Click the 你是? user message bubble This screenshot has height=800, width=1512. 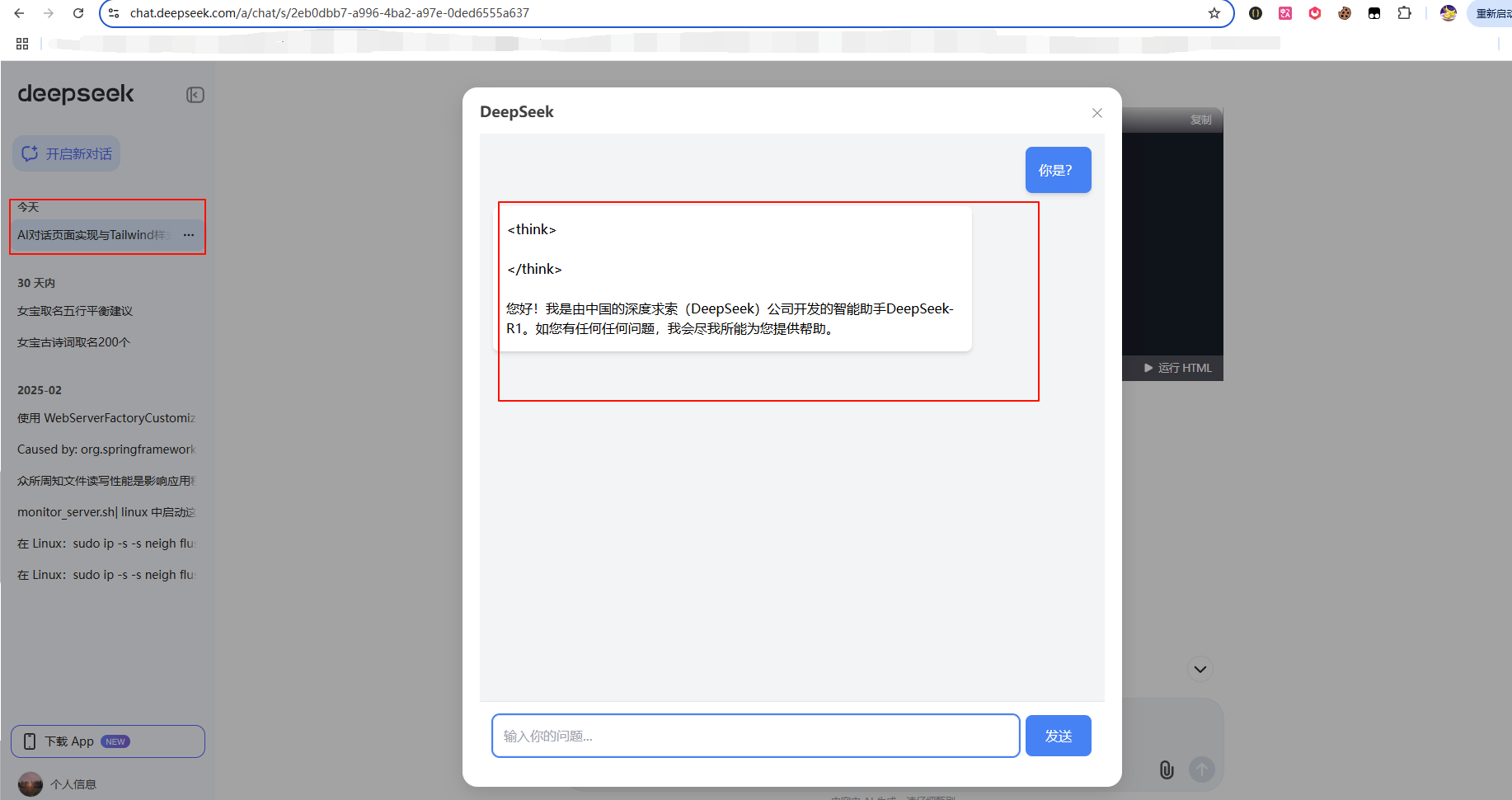[x=1059, y=170]
